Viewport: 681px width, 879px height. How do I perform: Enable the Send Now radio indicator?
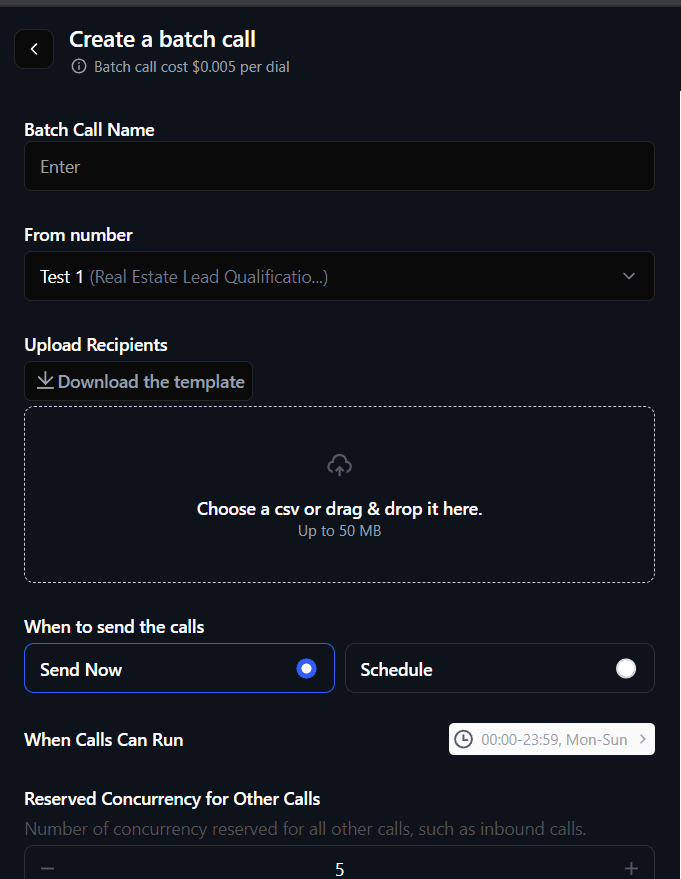coord(306,668)
